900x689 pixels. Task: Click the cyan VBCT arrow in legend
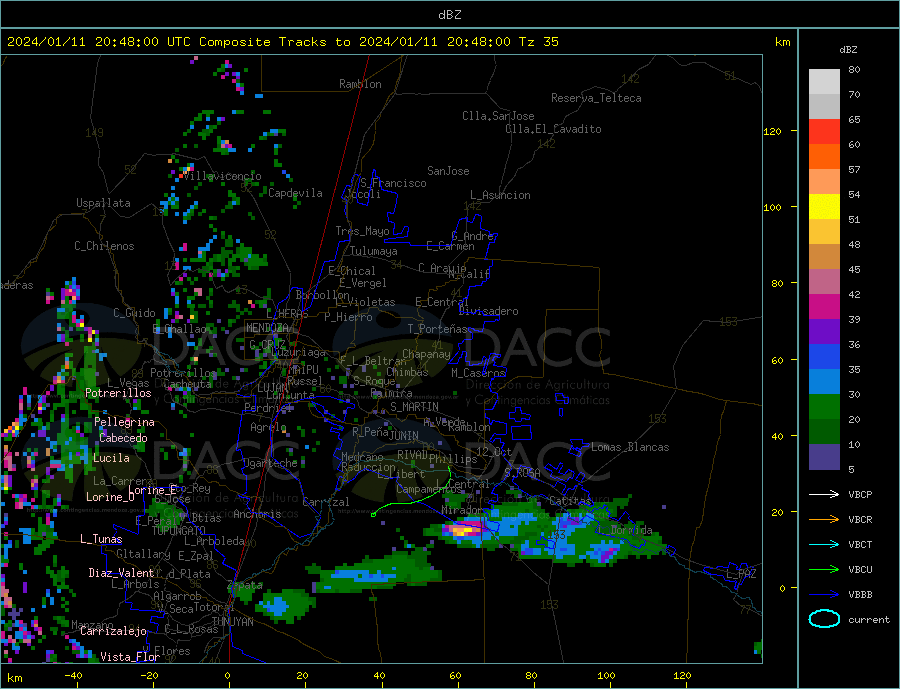pos(824,544)
